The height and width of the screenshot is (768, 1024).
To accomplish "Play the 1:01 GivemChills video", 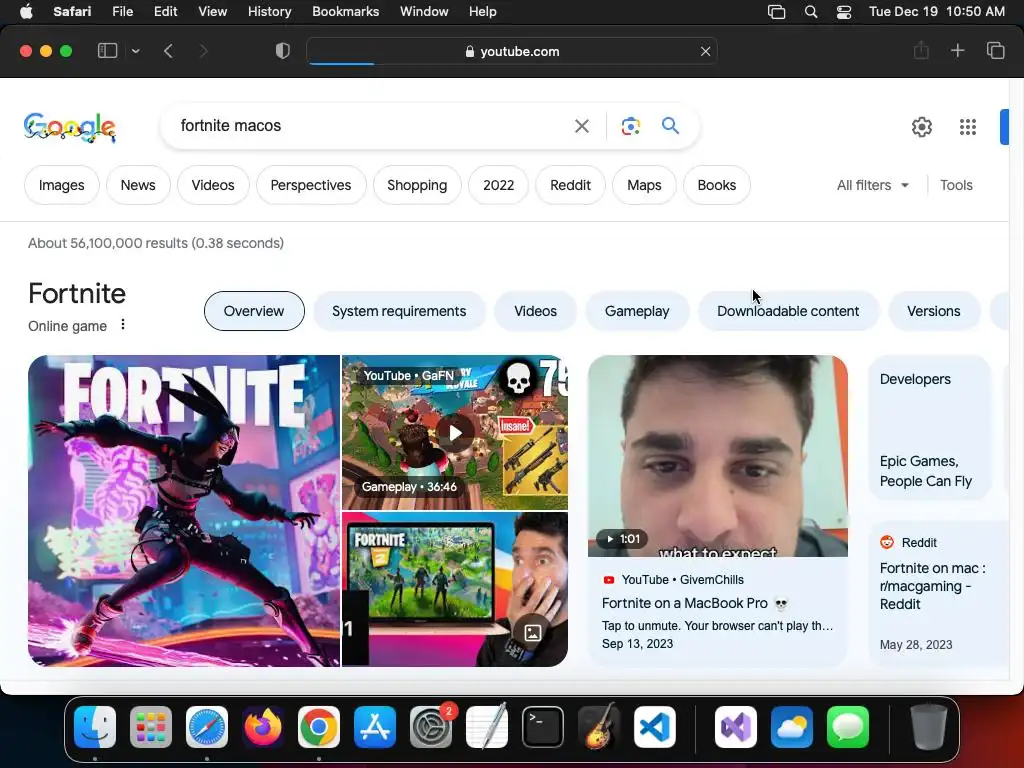I will click(x=718, y=456).
